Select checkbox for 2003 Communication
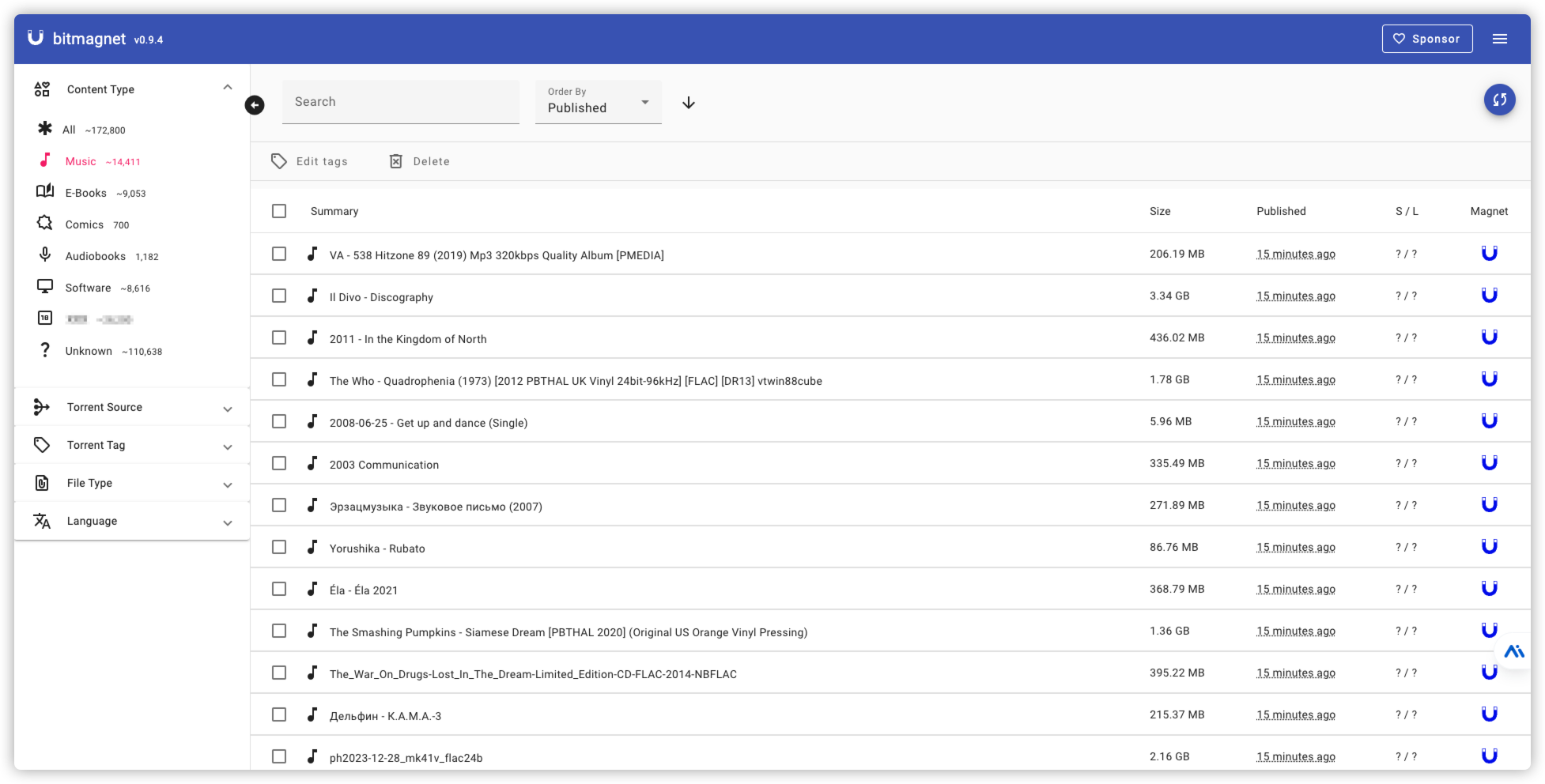The image size is (1545, 784). 279,463
